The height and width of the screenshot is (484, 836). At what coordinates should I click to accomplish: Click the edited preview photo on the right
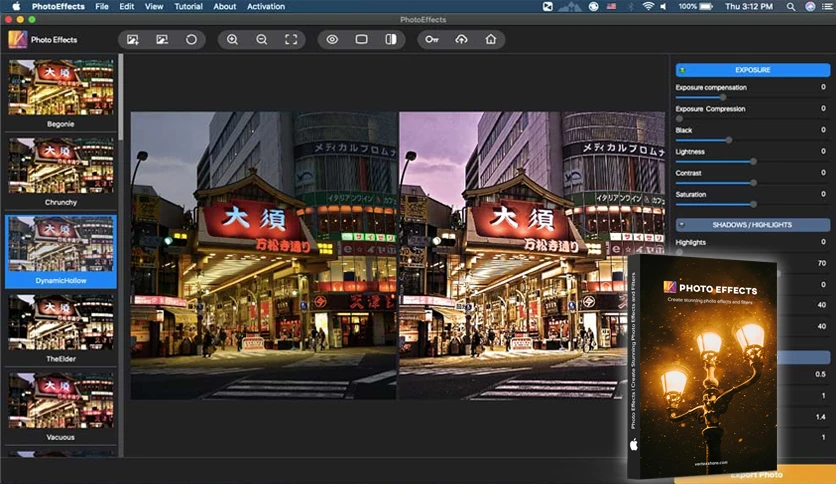click(532, 255)
